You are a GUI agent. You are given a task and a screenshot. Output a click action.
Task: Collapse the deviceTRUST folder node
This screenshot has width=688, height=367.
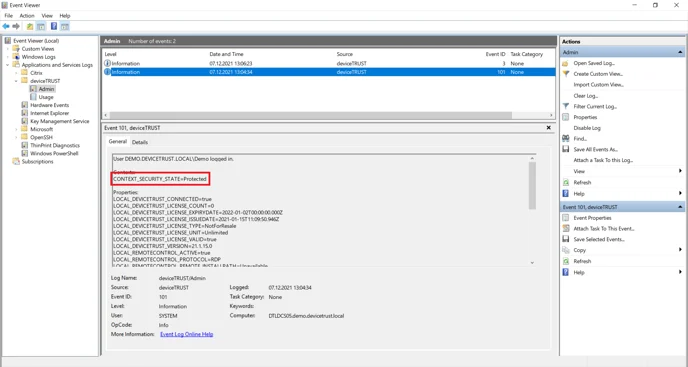[16, 81]
